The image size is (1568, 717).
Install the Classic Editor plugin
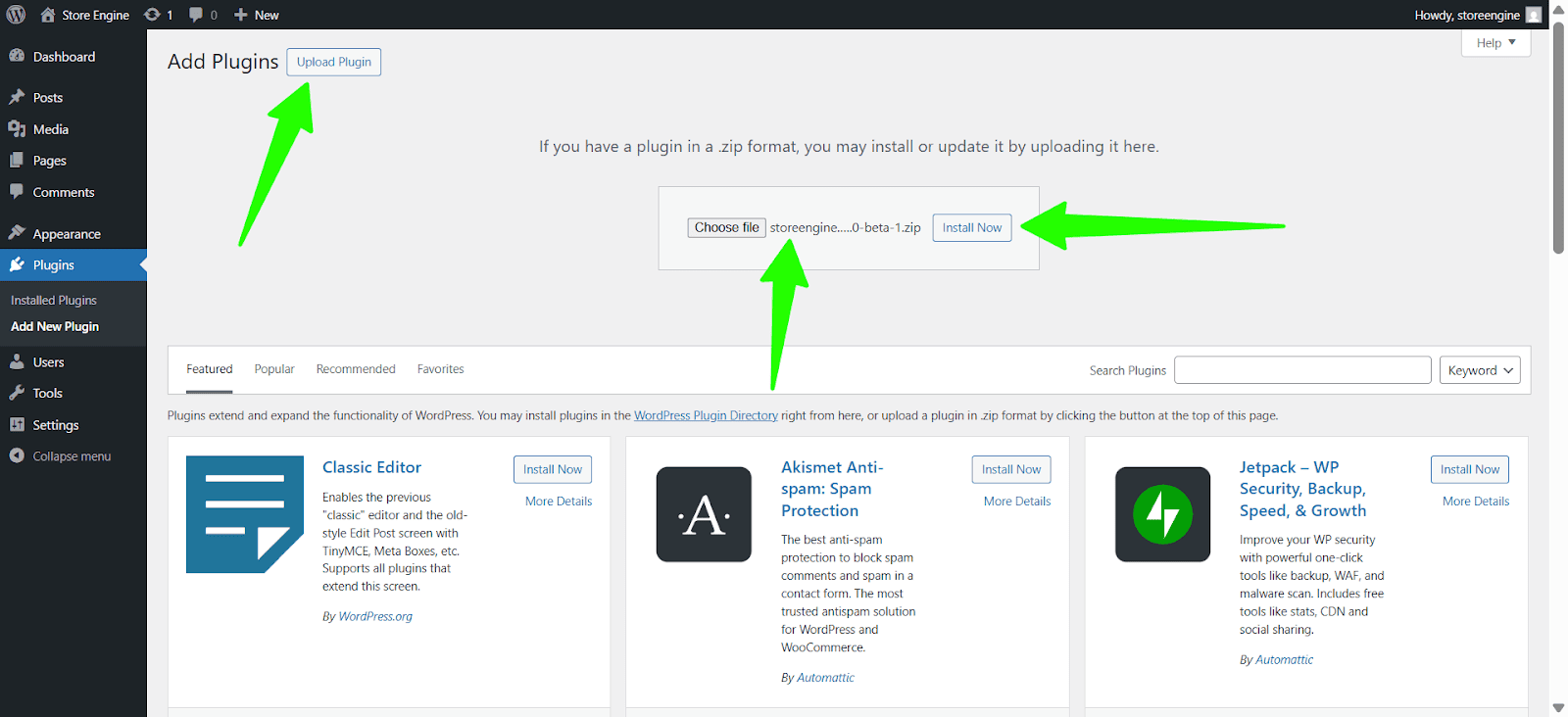point(553,469)
